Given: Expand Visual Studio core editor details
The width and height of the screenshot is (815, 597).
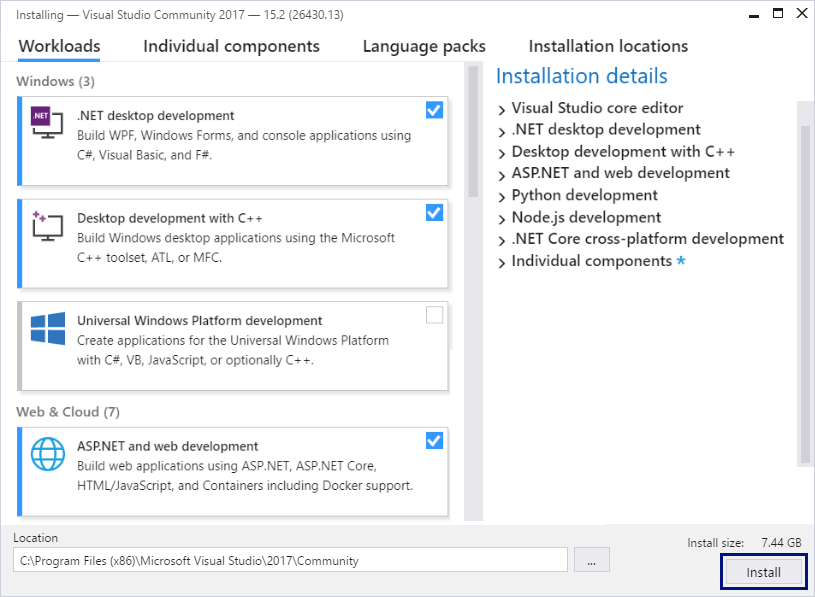Looking at the screenshot, I should point(502,110).
